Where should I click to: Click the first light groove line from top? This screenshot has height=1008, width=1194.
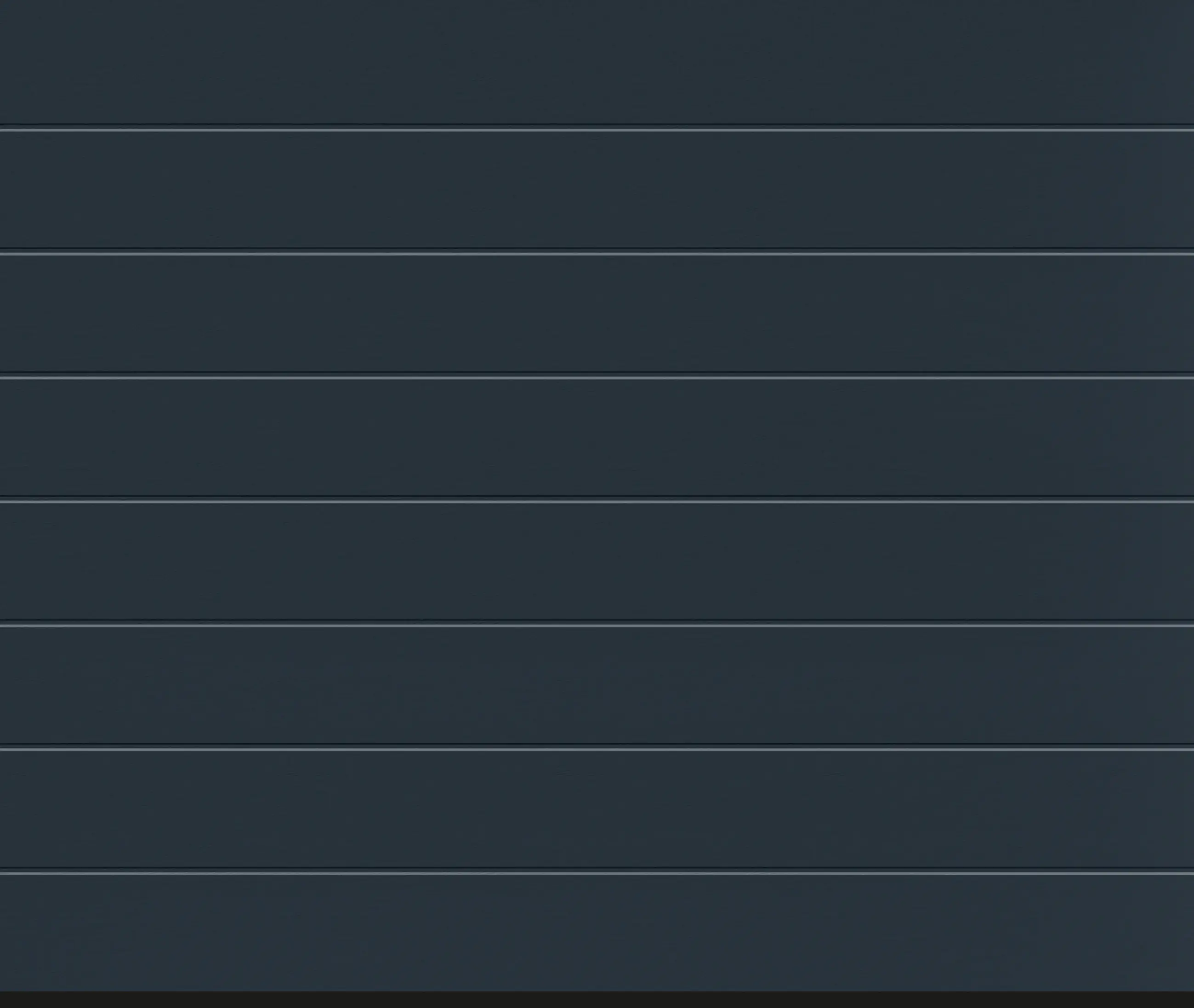(x=597, y=130)
